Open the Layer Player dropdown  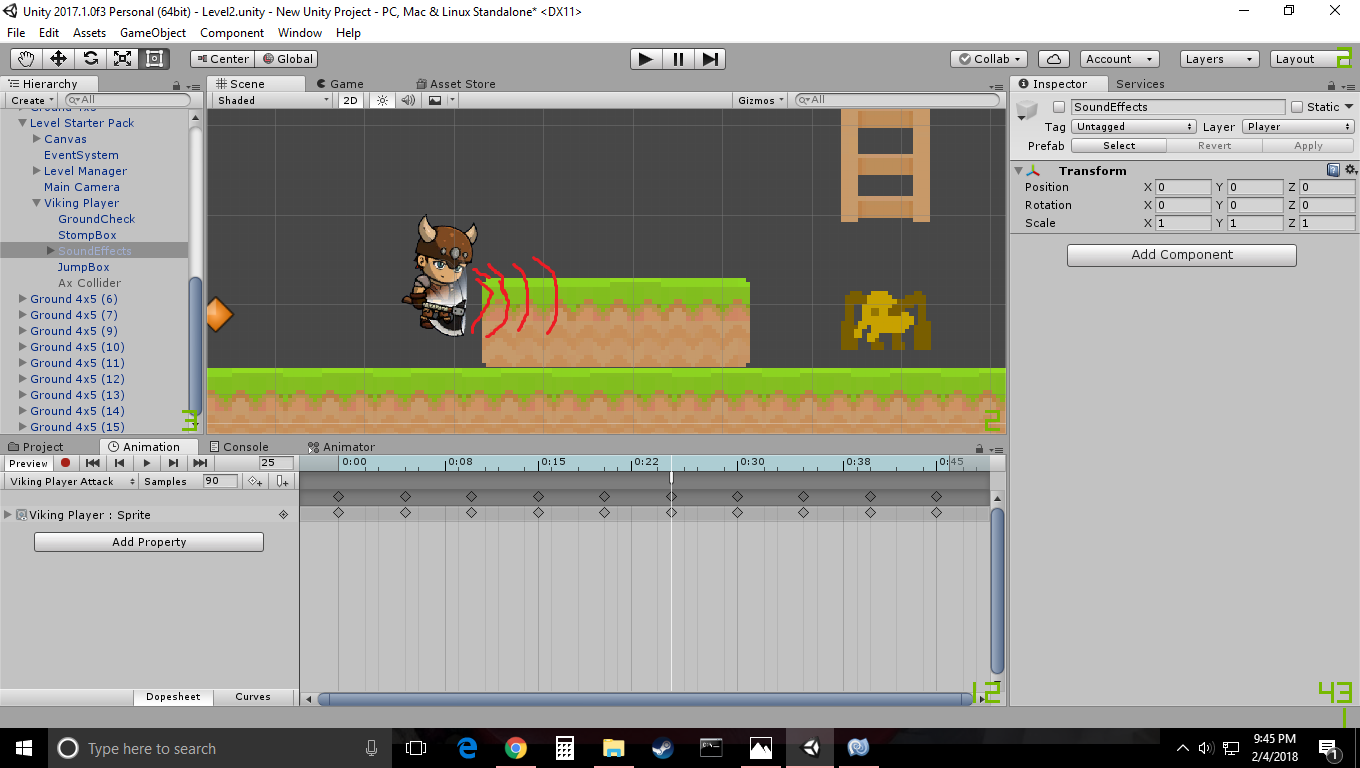click(1298, 127)
